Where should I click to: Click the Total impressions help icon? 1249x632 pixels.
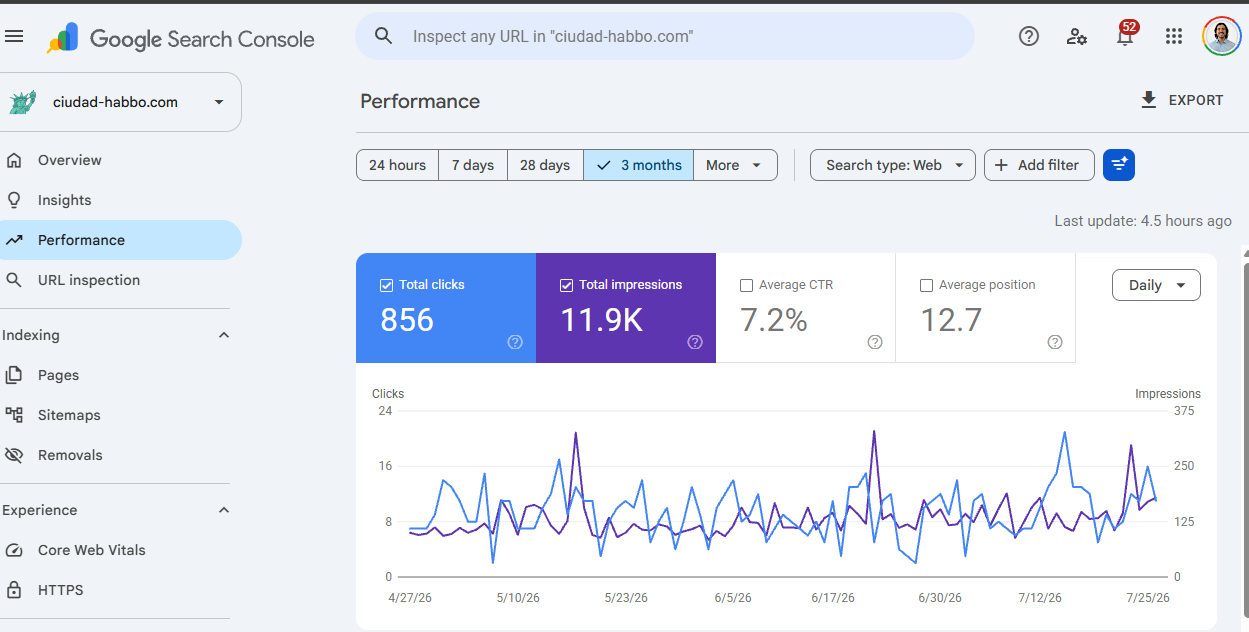[x=695, y=342]
